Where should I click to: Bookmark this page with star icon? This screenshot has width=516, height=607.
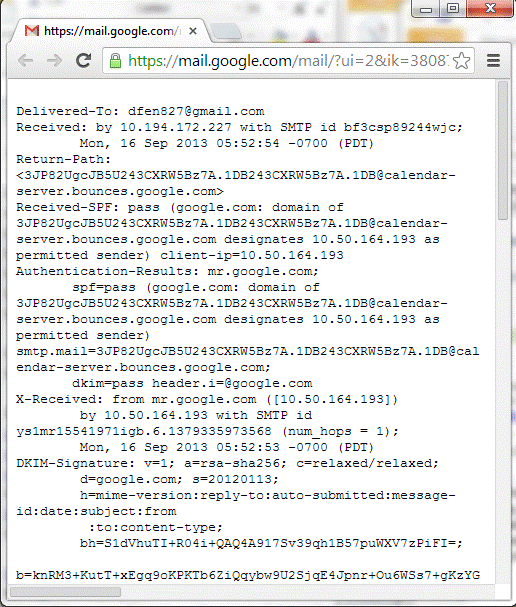(x=461, y=61)
